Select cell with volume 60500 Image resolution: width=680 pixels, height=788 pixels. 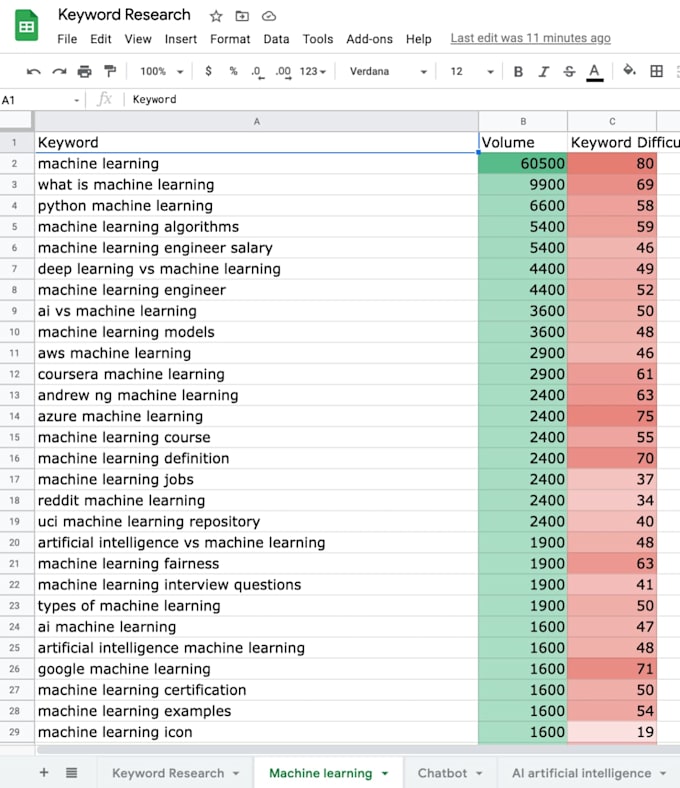(x=523, y=164)
